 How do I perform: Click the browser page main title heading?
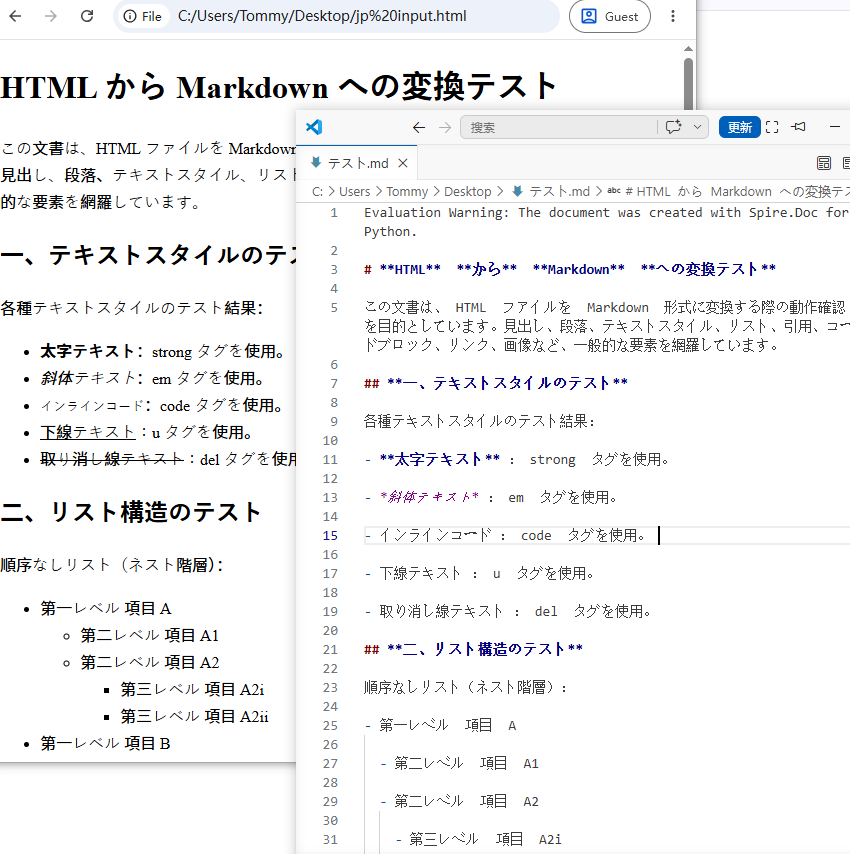(x=278, y=87)
